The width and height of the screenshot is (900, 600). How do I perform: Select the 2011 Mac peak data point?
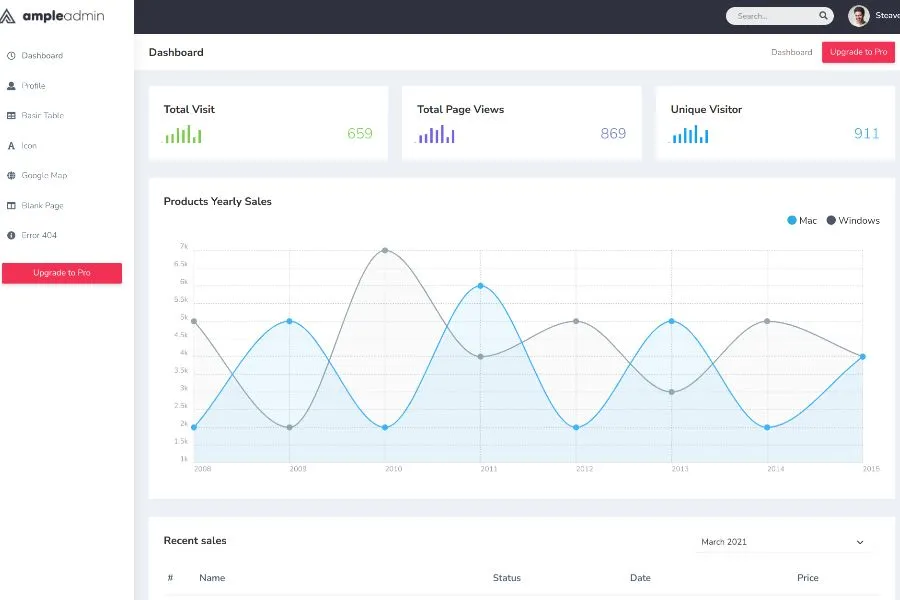pos(480,286)
